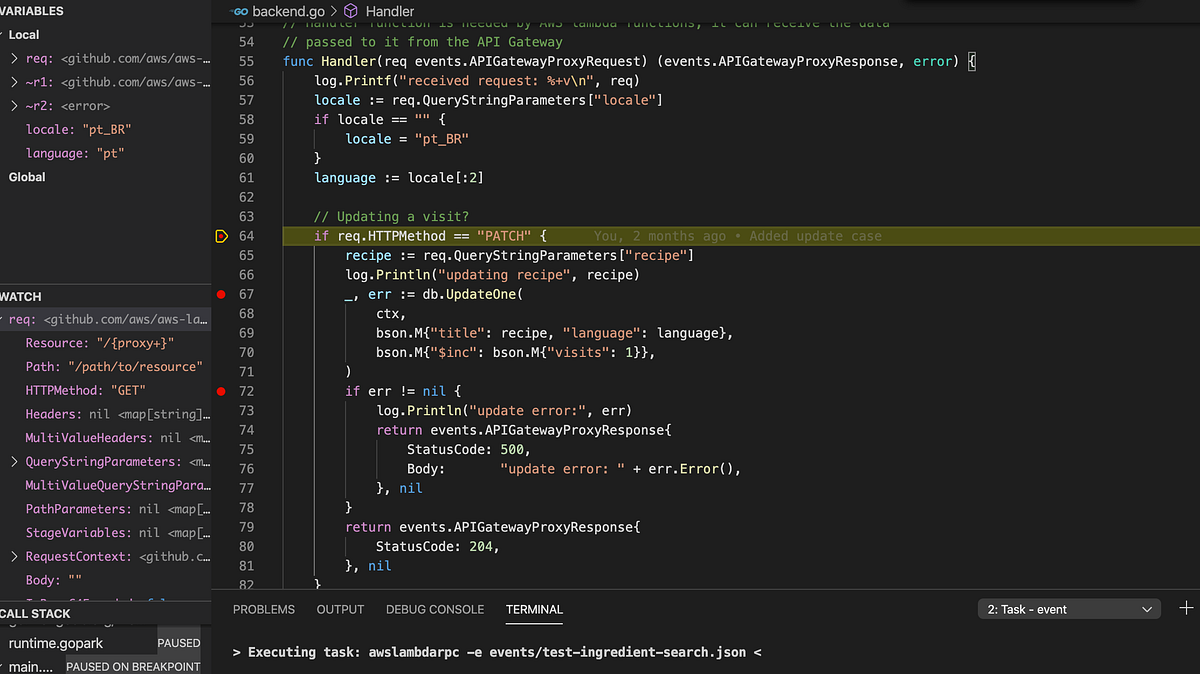Select the locale variable showing pt_BR

[x=80, y=129]
